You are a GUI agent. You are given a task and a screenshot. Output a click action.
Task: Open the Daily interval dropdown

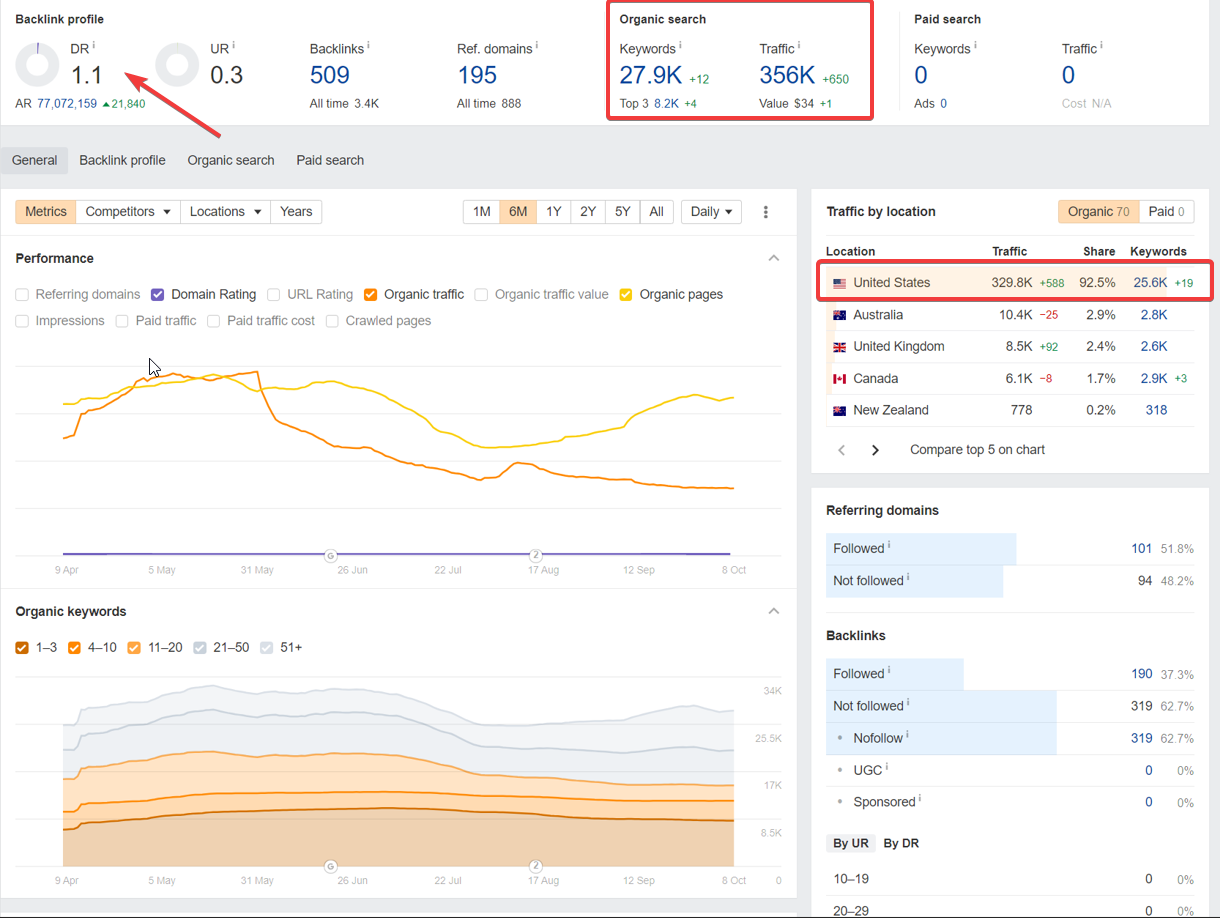coord(711,212)
